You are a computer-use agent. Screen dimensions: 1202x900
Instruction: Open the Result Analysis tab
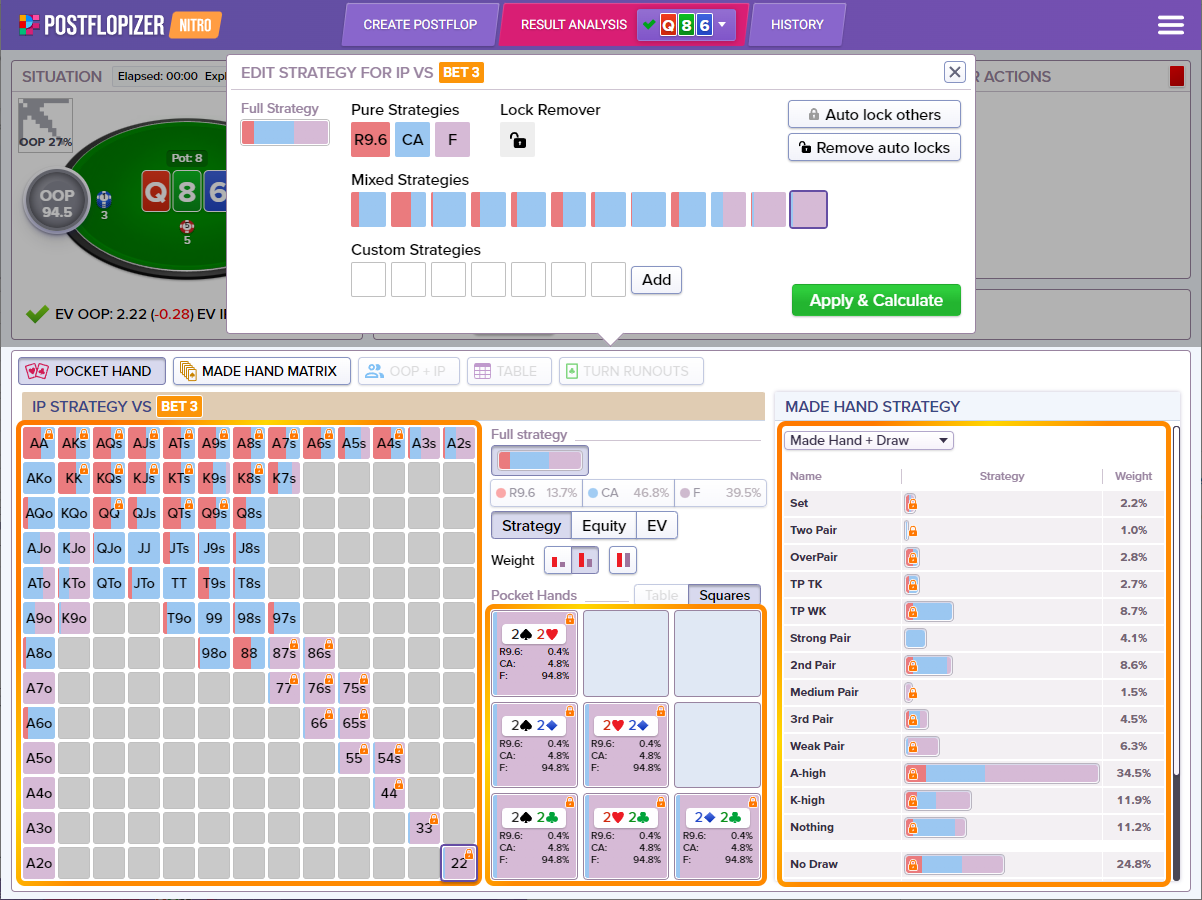coord(574,25)
